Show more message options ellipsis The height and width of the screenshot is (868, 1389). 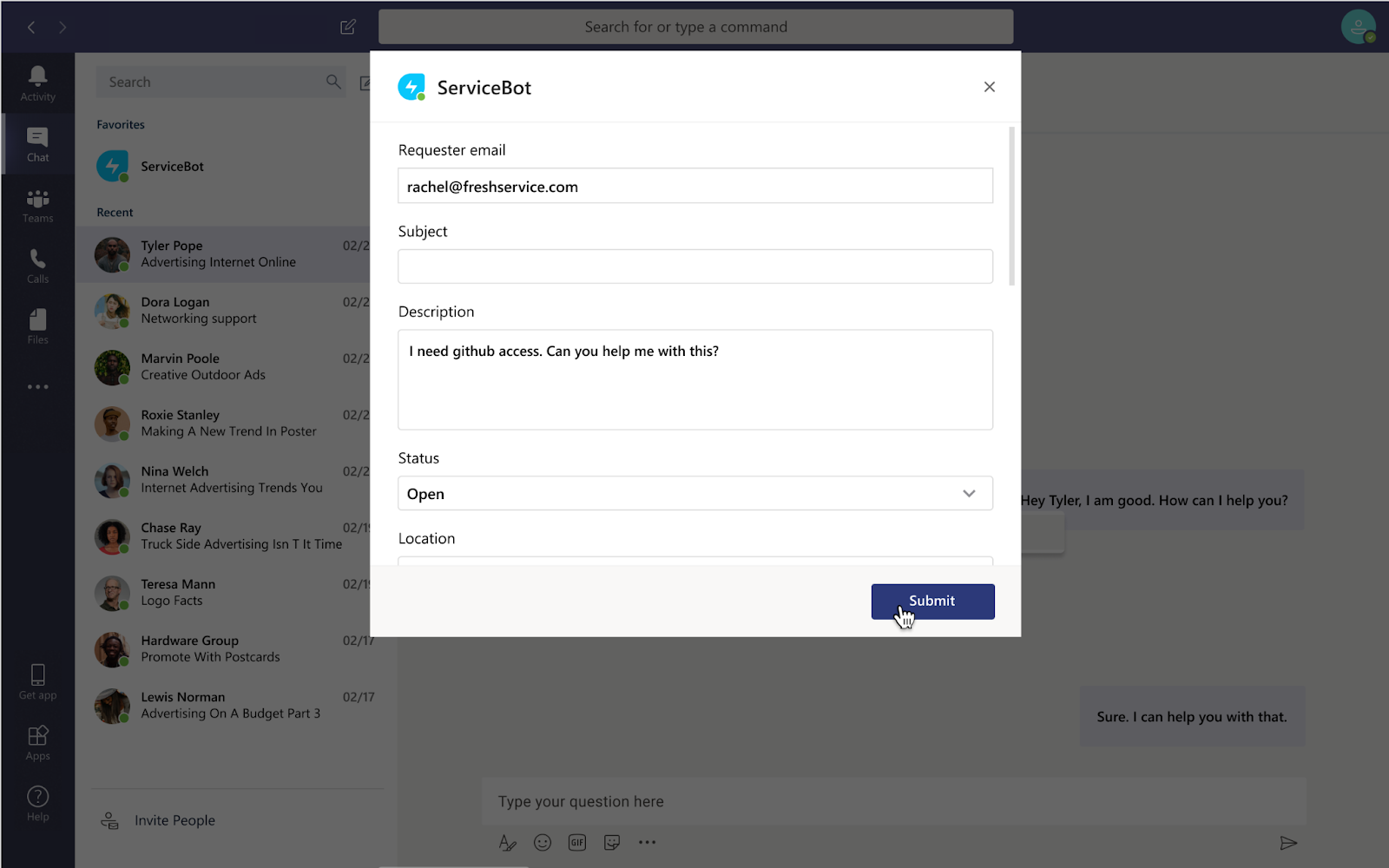click(648, 842)
